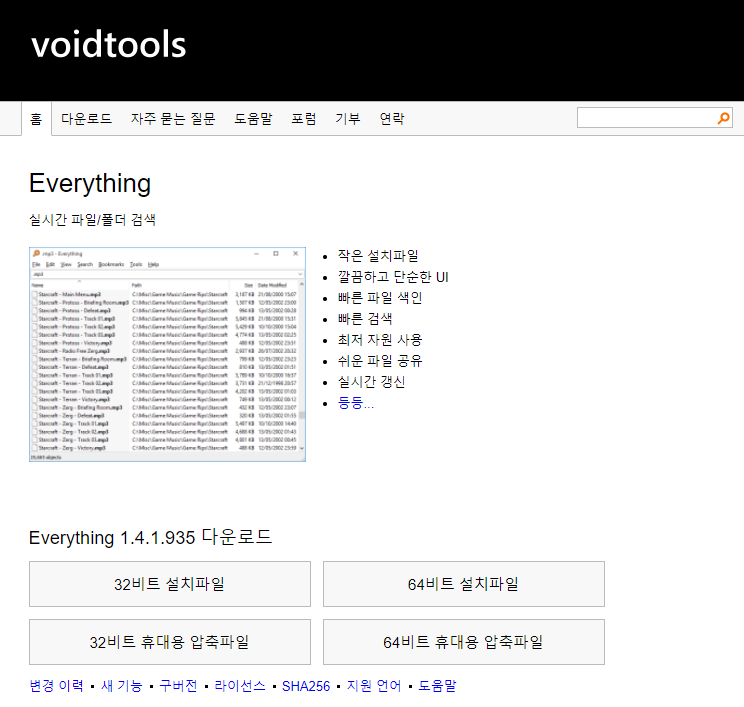
Task: Click the voidtools site logo
Action: click(109, 45)
